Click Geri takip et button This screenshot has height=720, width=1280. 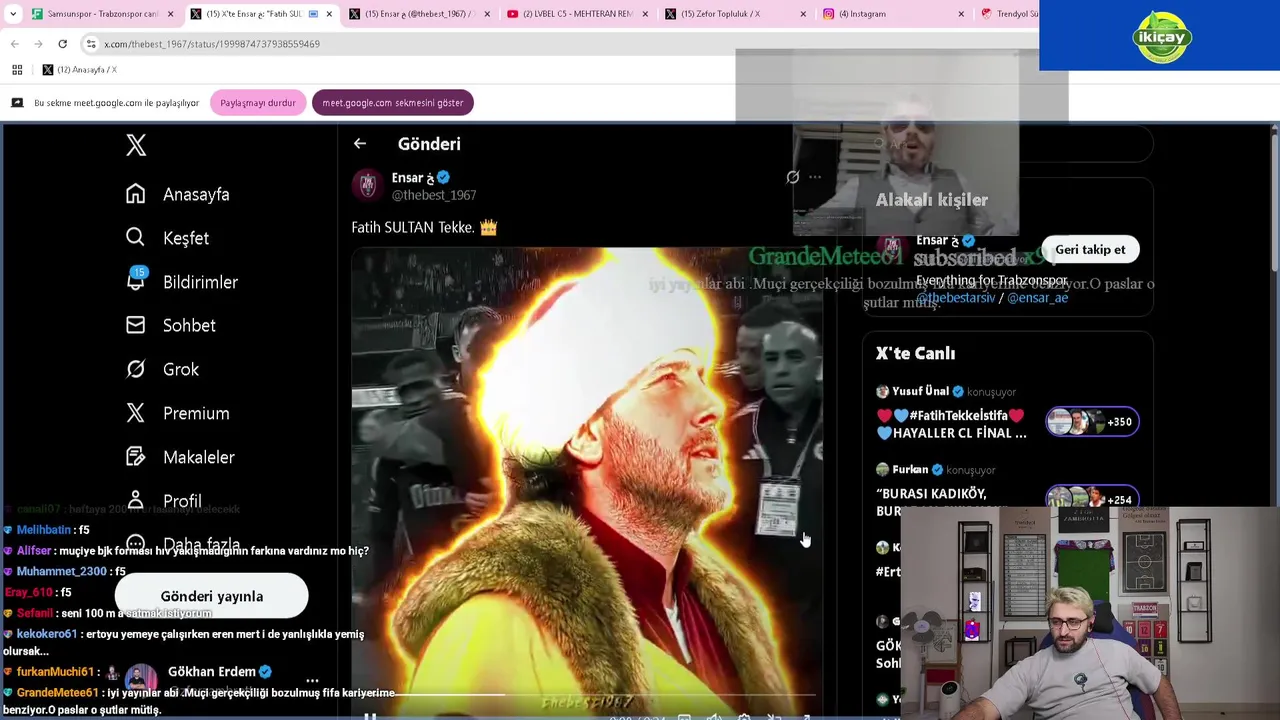click(x=1090, y=250)
